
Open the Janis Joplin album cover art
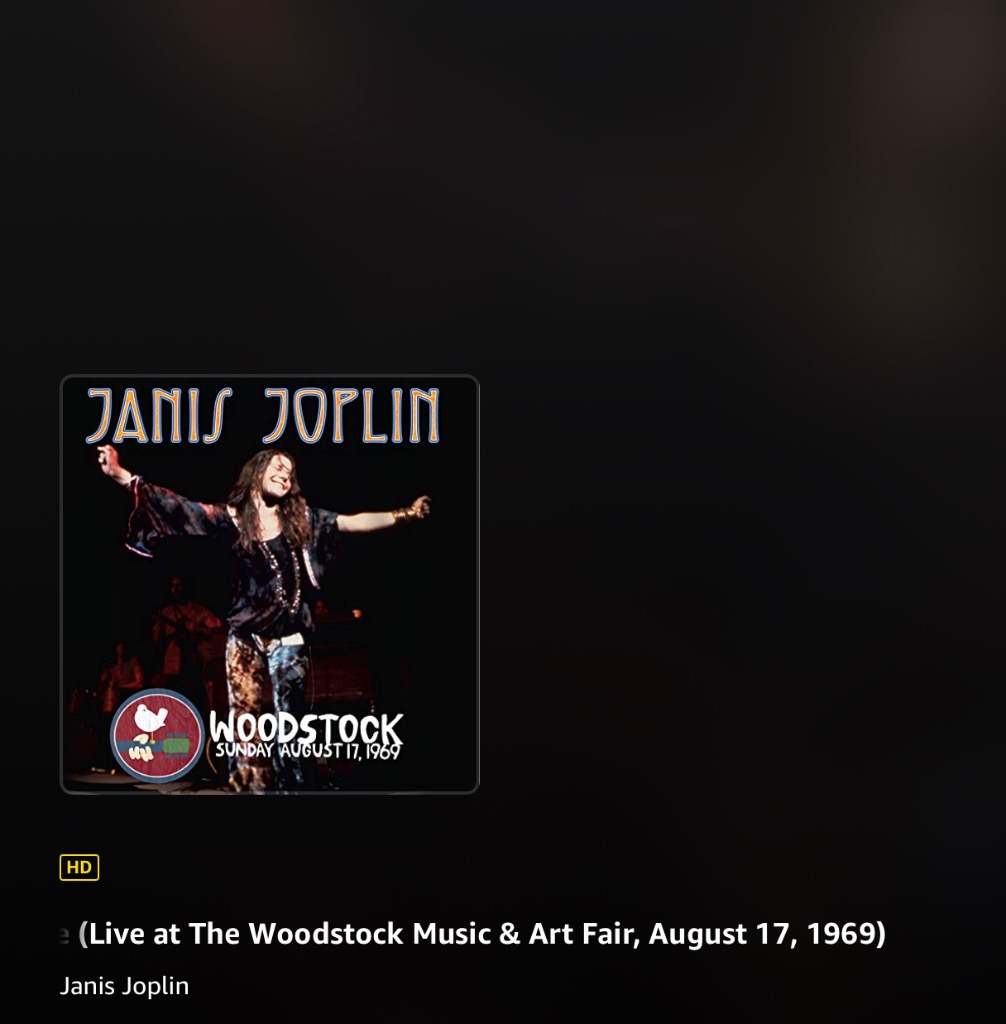click(270, 584)
